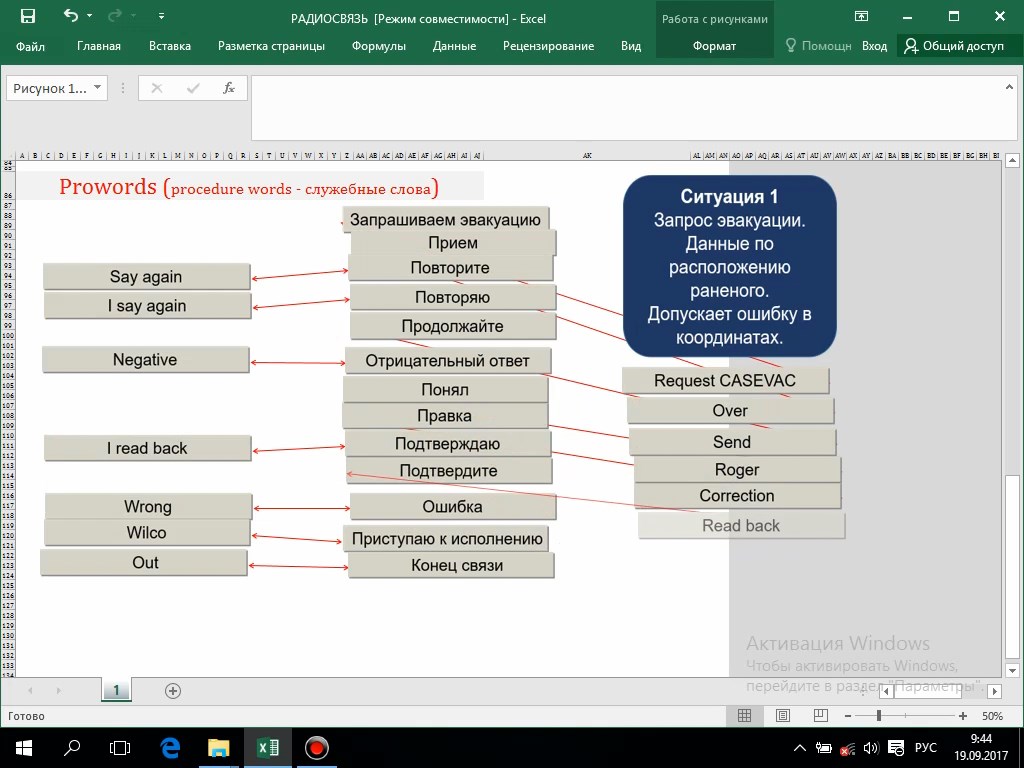The image size is (1024, 768).
Task: Select the Say again shape
Action: point(146,276)
